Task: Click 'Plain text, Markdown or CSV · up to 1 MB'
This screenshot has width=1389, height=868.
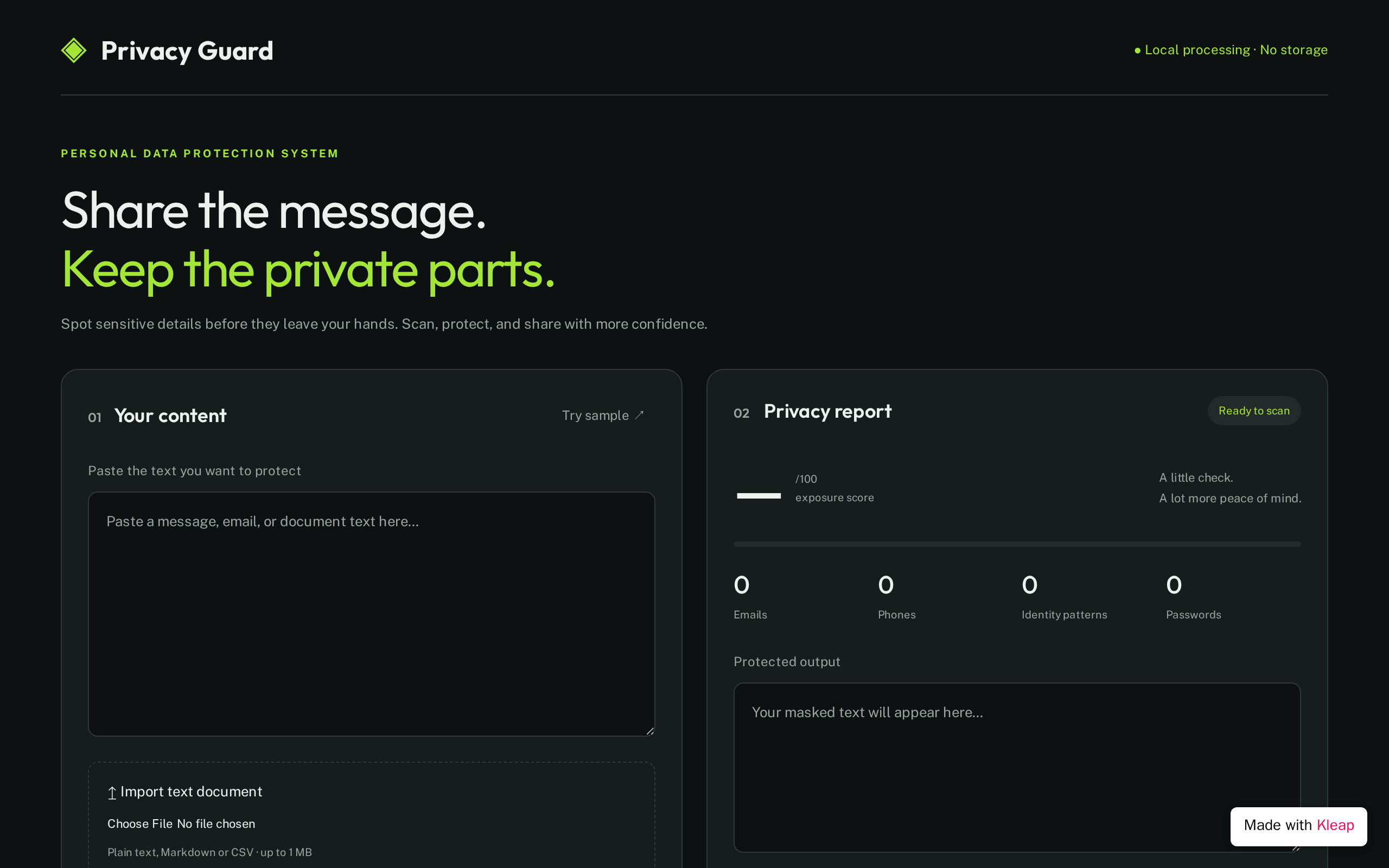Action: click(x=209, y=852)
